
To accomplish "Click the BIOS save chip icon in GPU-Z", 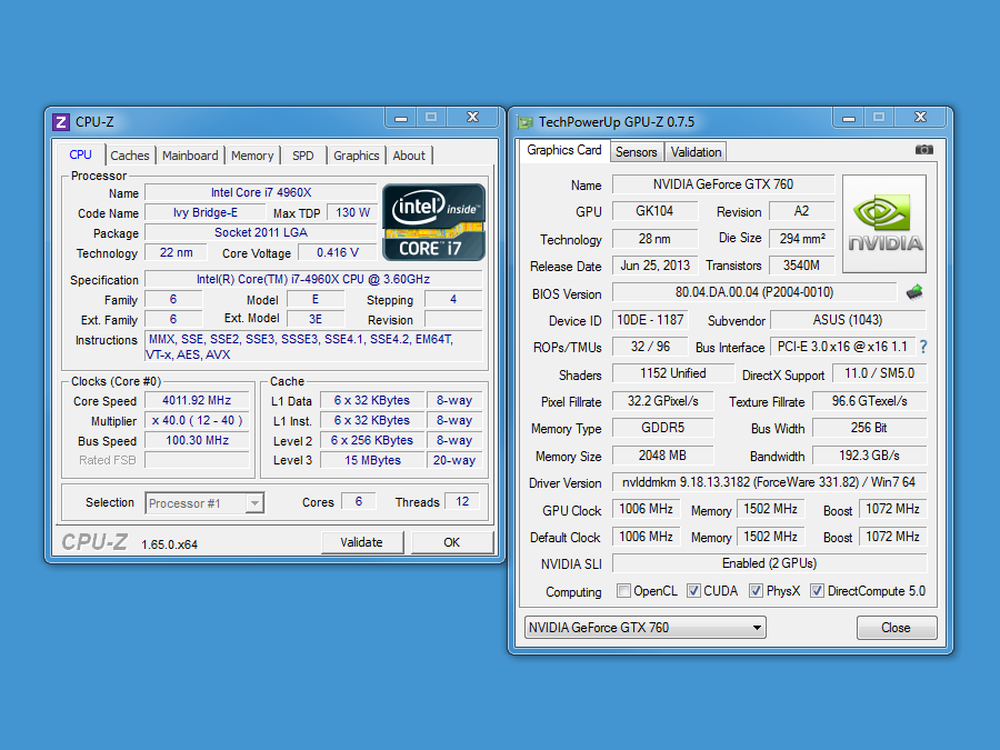I will [x=915, y=292].
